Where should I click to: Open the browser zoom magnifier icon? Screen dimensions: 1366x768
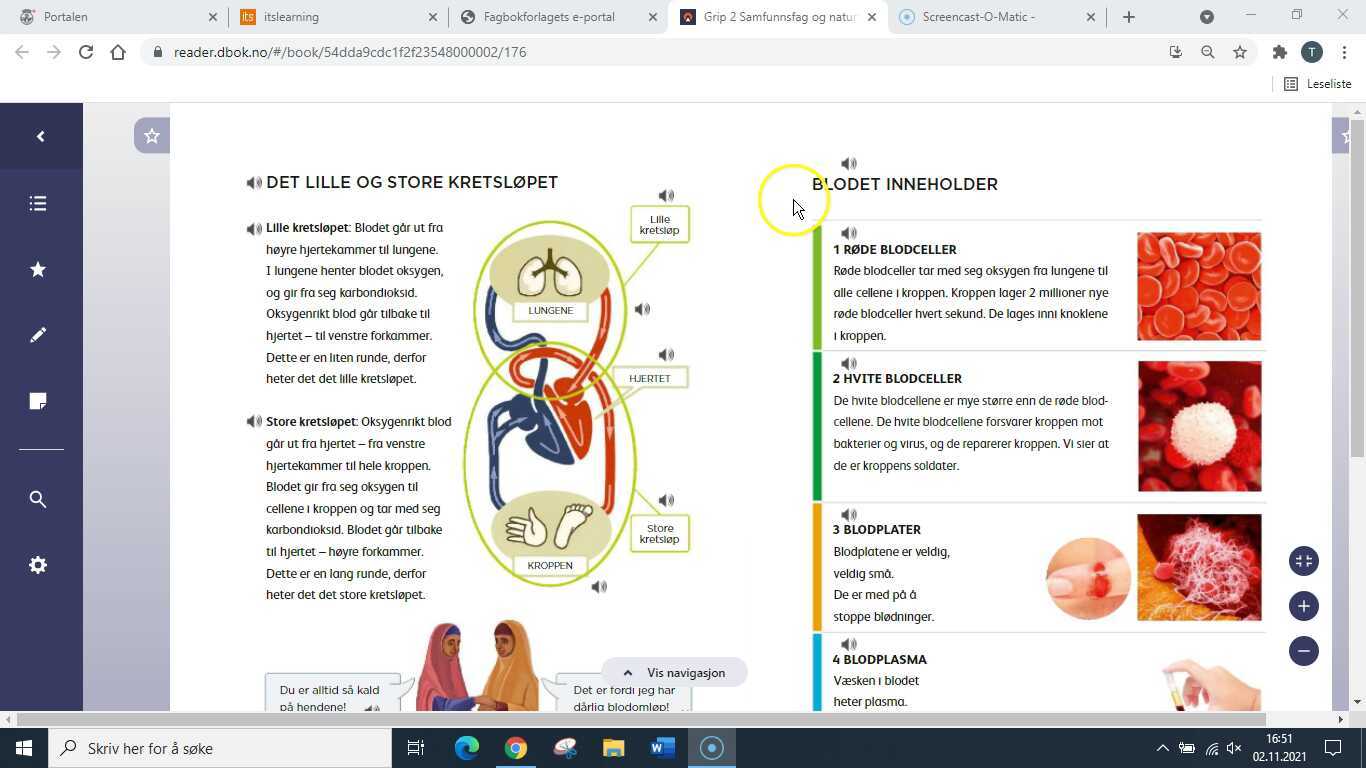tap(1208, 52)
